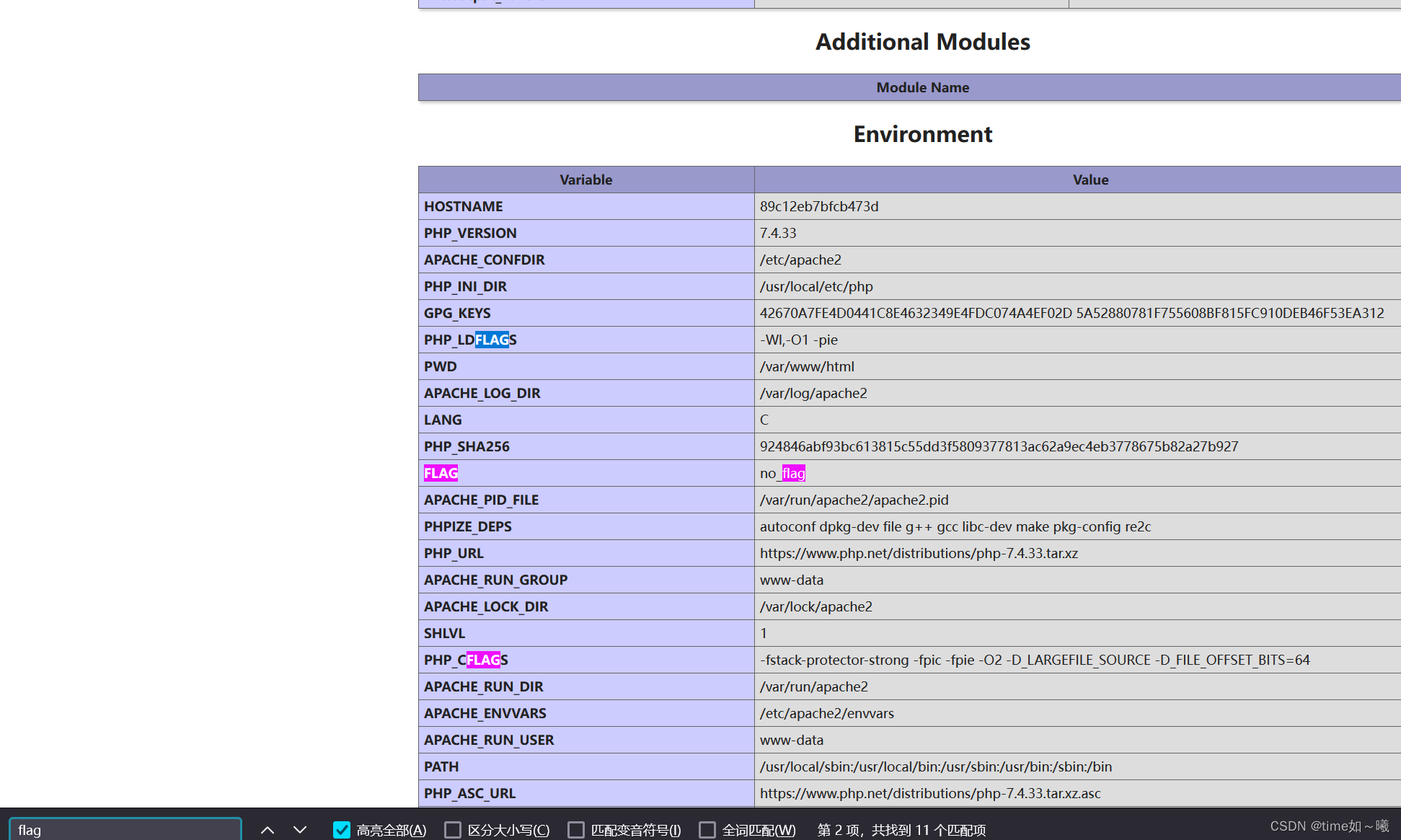
Task: Click the PATH variable cell
Action: click(x=586, y=766)
